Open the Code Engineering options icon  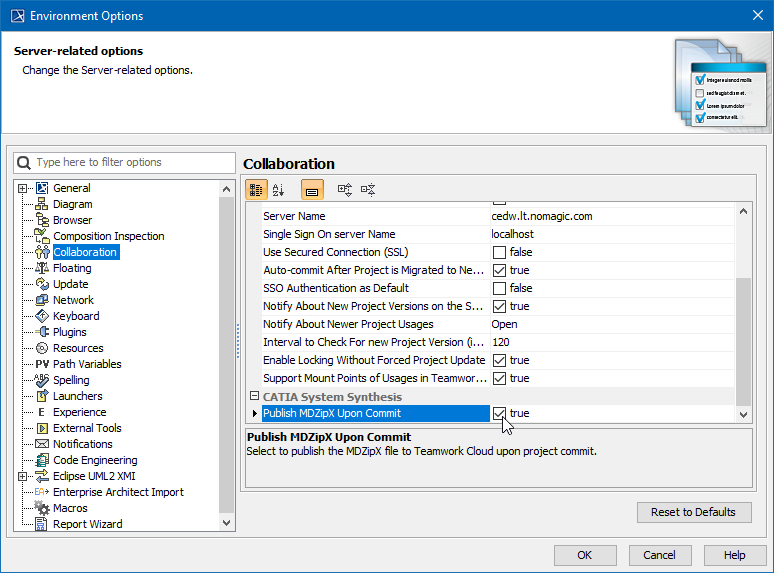[42, 460]
